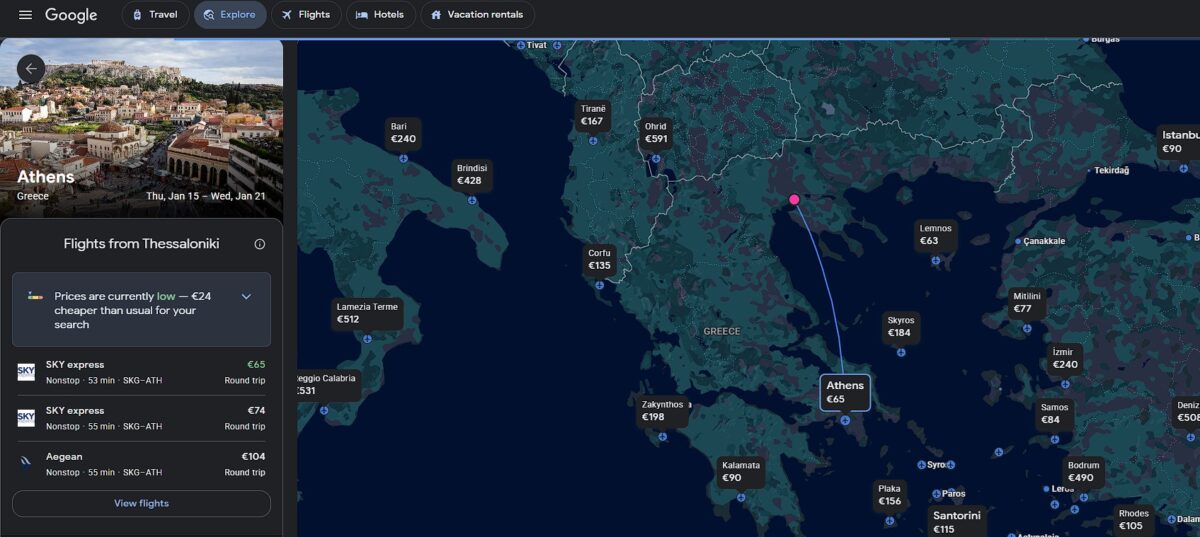Click the Athens destination photo
Image resolution: width=1200 pixels, height=537 pixels.
(141, 128)
